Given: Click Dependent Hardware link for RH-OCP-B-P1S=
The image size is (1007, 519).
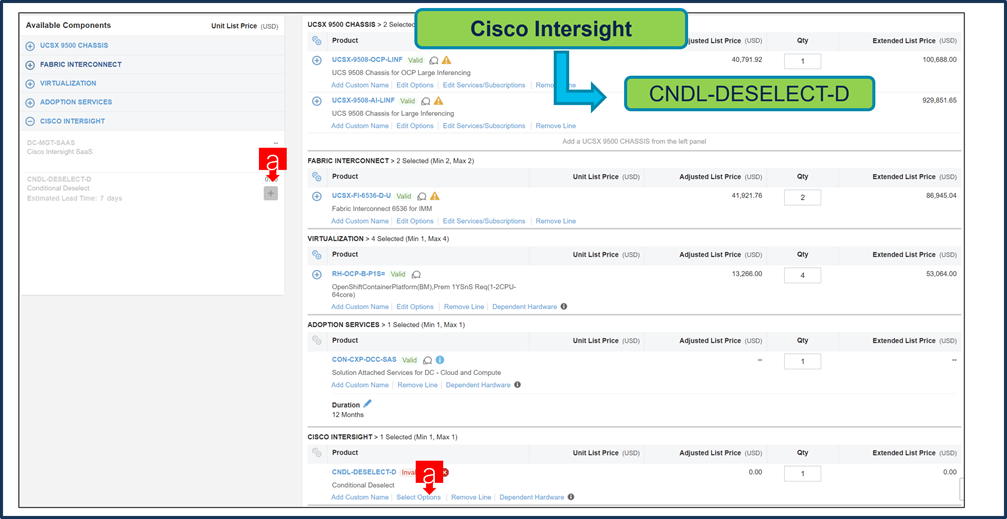Looking at the screenshot, I should coord(525,307).
